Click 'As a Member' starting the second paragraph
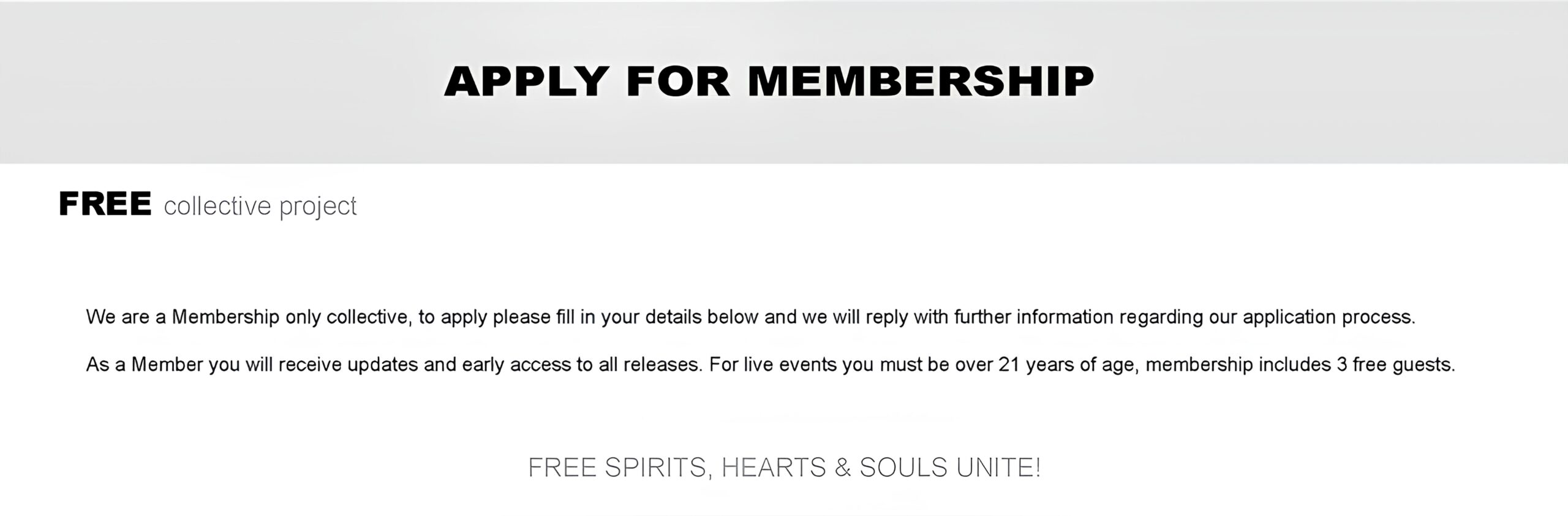This screenshot has width=1568, height=516. click(x=145, y=365)
